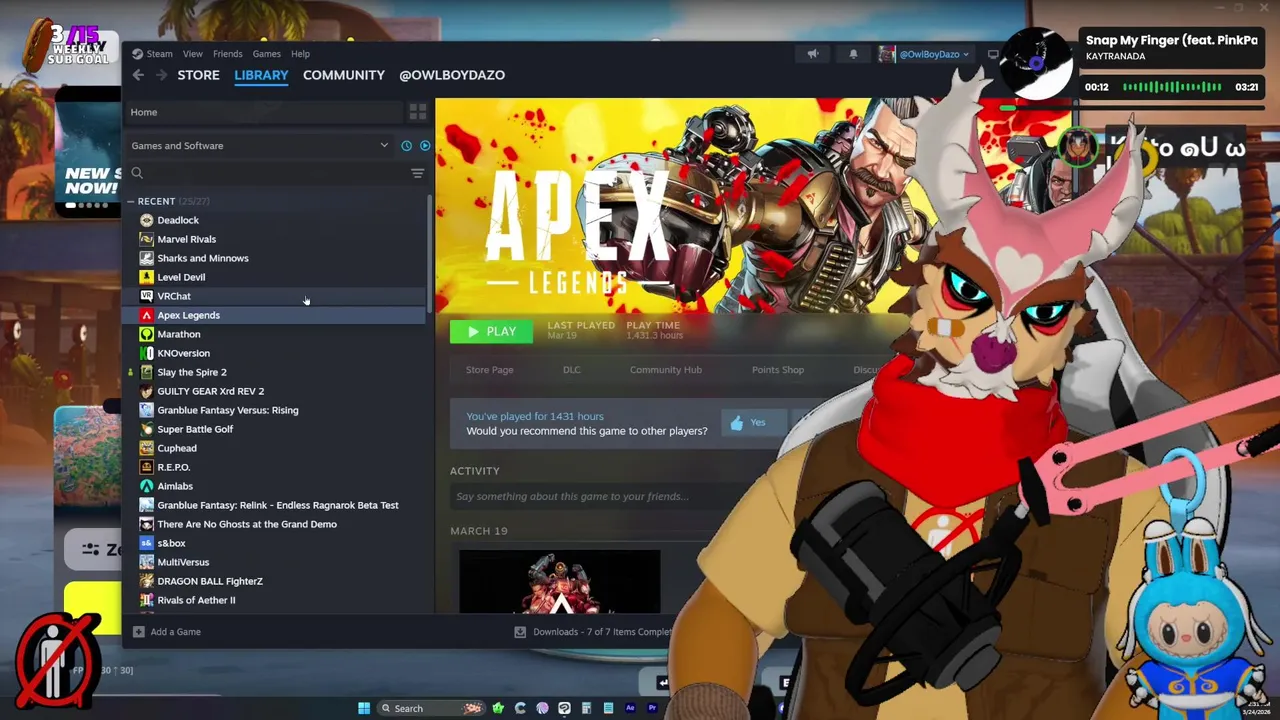
Task: Select GUILTY GEAR Xrd REV 2
Action: 276,391
